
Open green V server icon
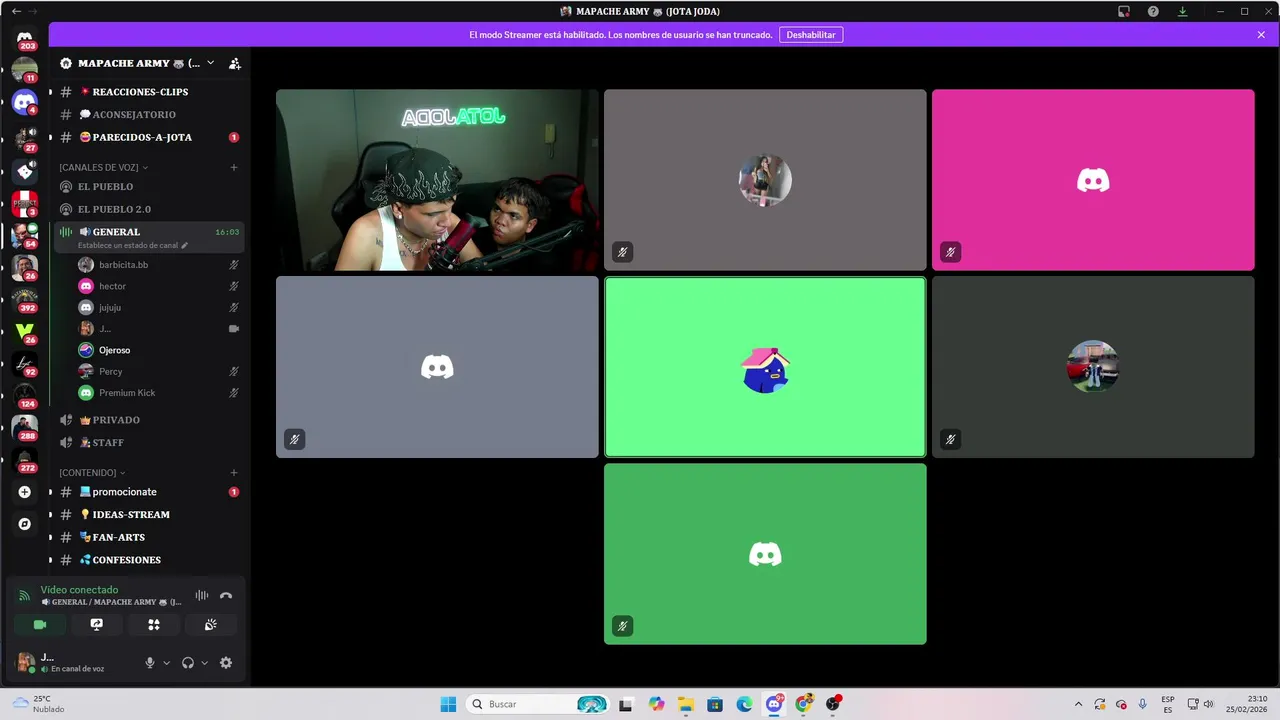[25, 331]
